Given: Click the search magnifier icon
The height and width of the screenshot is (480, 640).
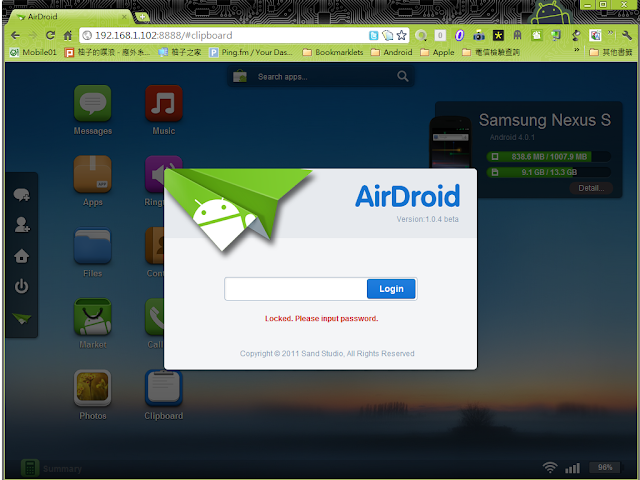Looking at the screenshot, I should click(402, 76).
